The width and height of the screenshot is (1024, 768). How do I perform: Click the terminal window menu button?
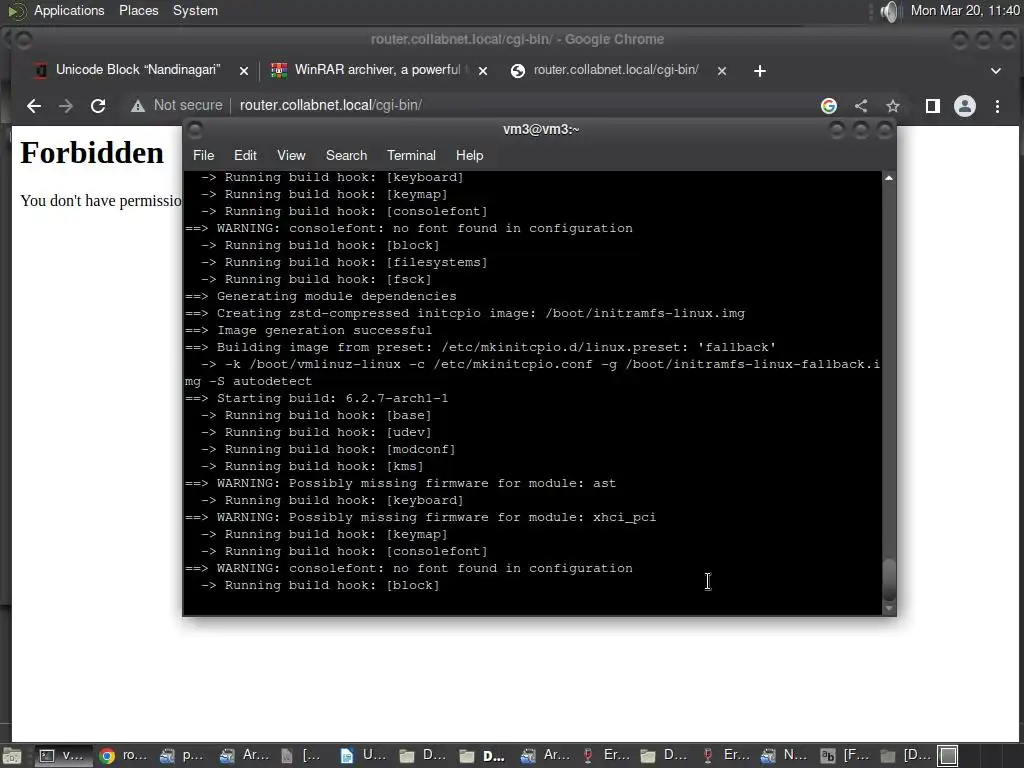coord(195,129)
